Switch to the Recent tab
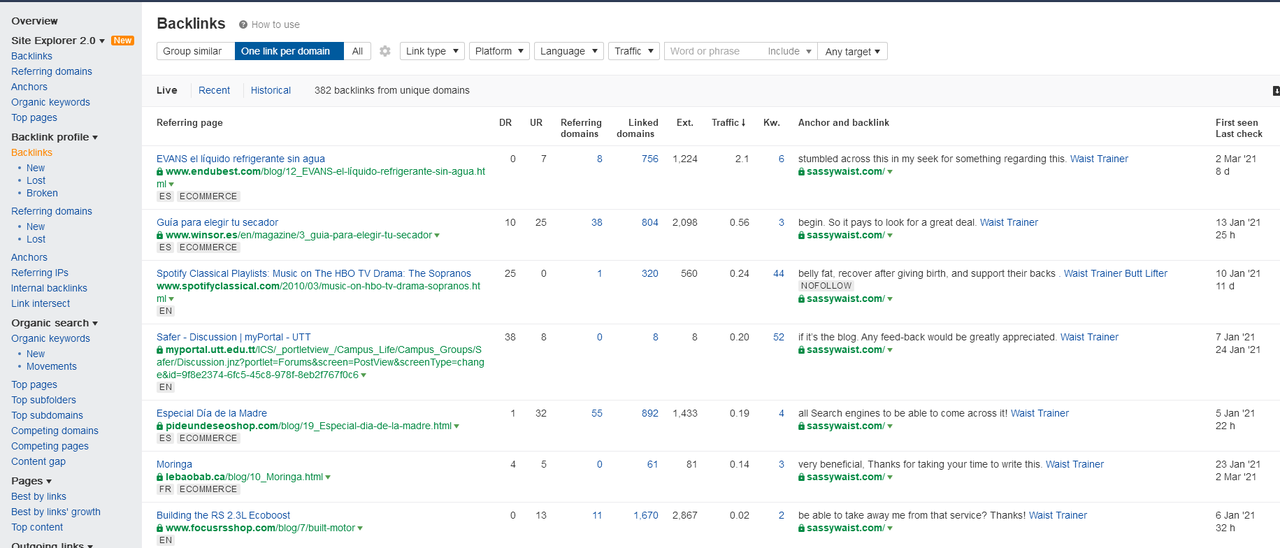The width and height of the screenshot is (1280, 548). tap(214, 90)
